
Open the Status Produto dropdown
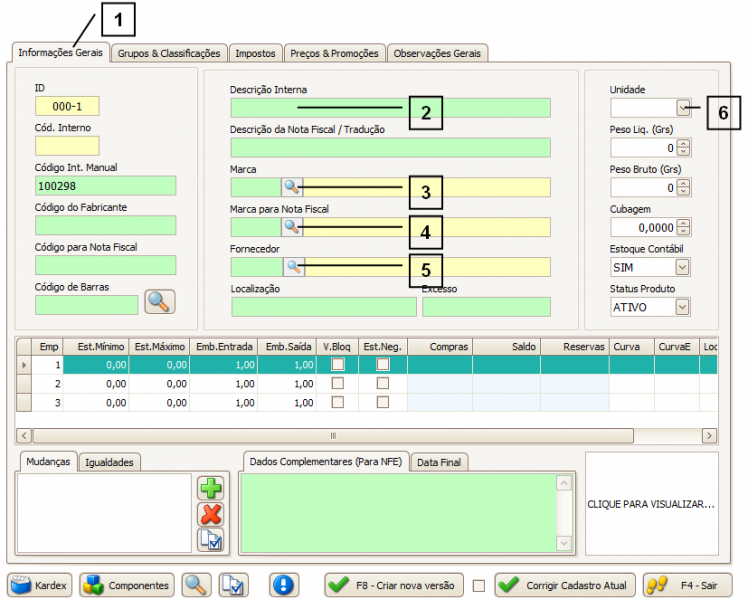(682, 307)
